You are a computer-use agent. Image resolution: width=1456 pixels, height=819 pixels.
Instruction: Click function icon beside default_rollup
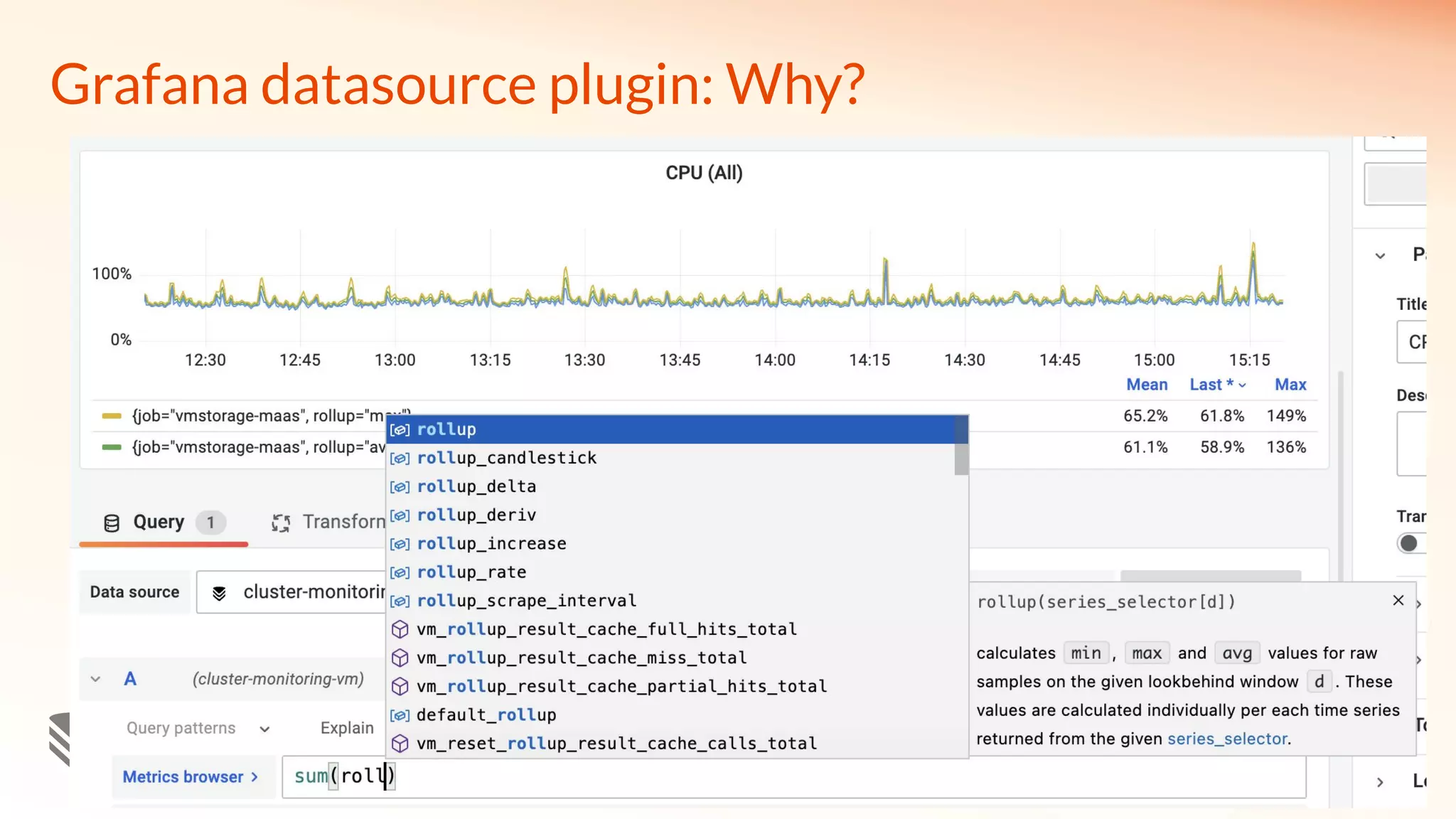tap(400, 715)
